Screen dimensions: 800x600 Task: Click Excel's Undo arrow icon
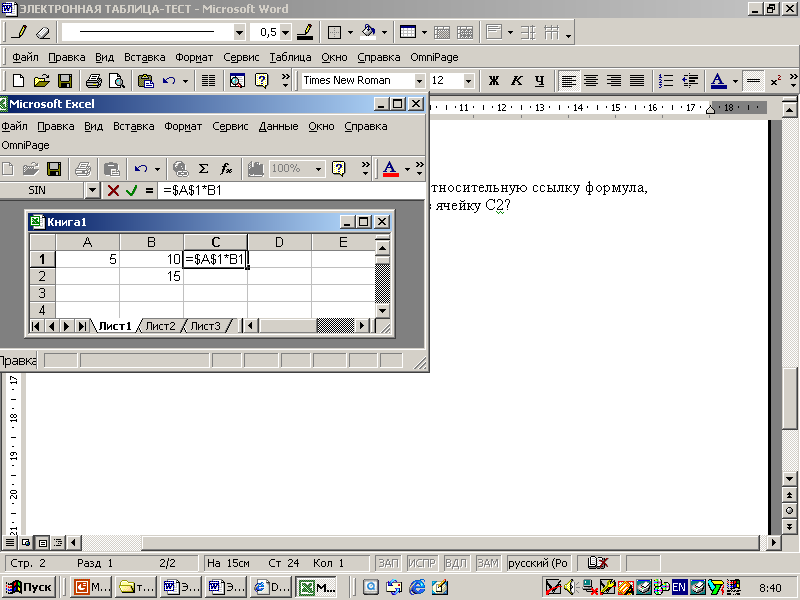point(141,168)
